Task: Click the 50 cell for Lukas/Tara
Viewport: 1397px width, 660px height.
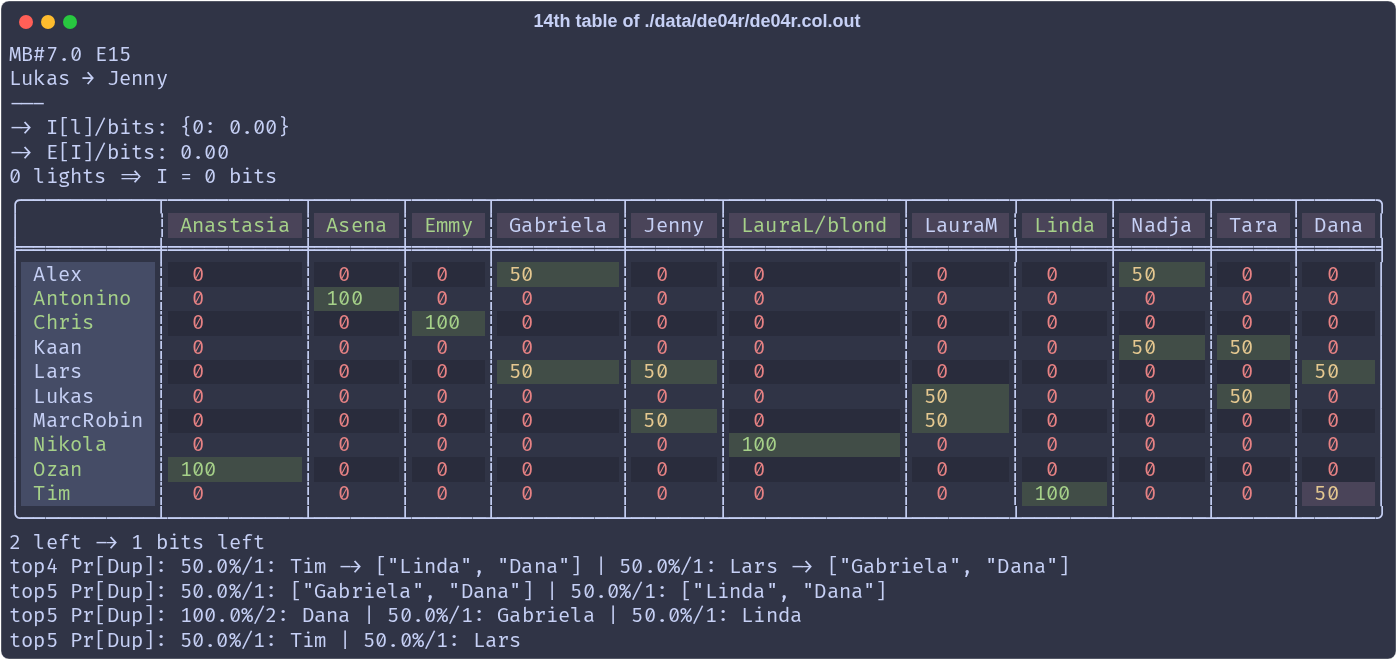Action: [1253, 396]
